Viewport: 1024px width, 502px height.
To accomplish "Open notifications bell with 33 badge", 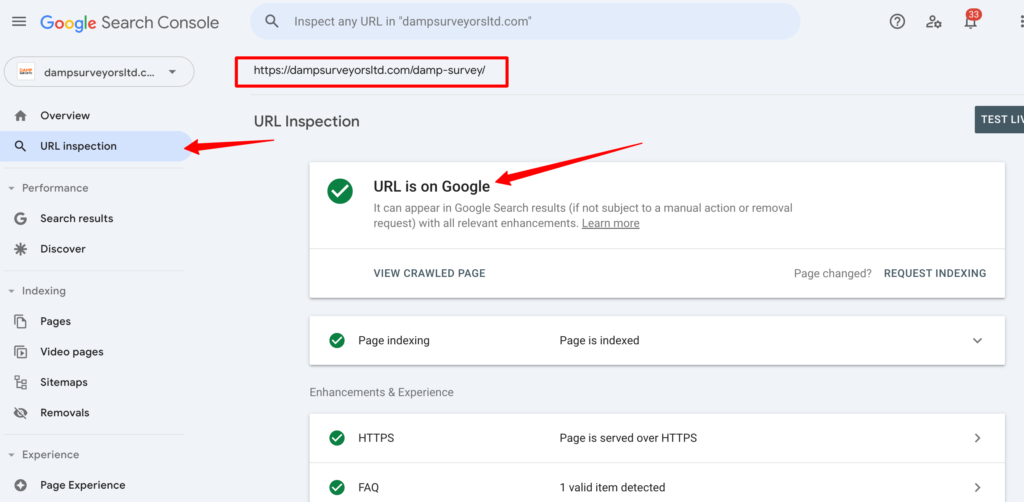I will pyautogui.click(x=971, y=20).
